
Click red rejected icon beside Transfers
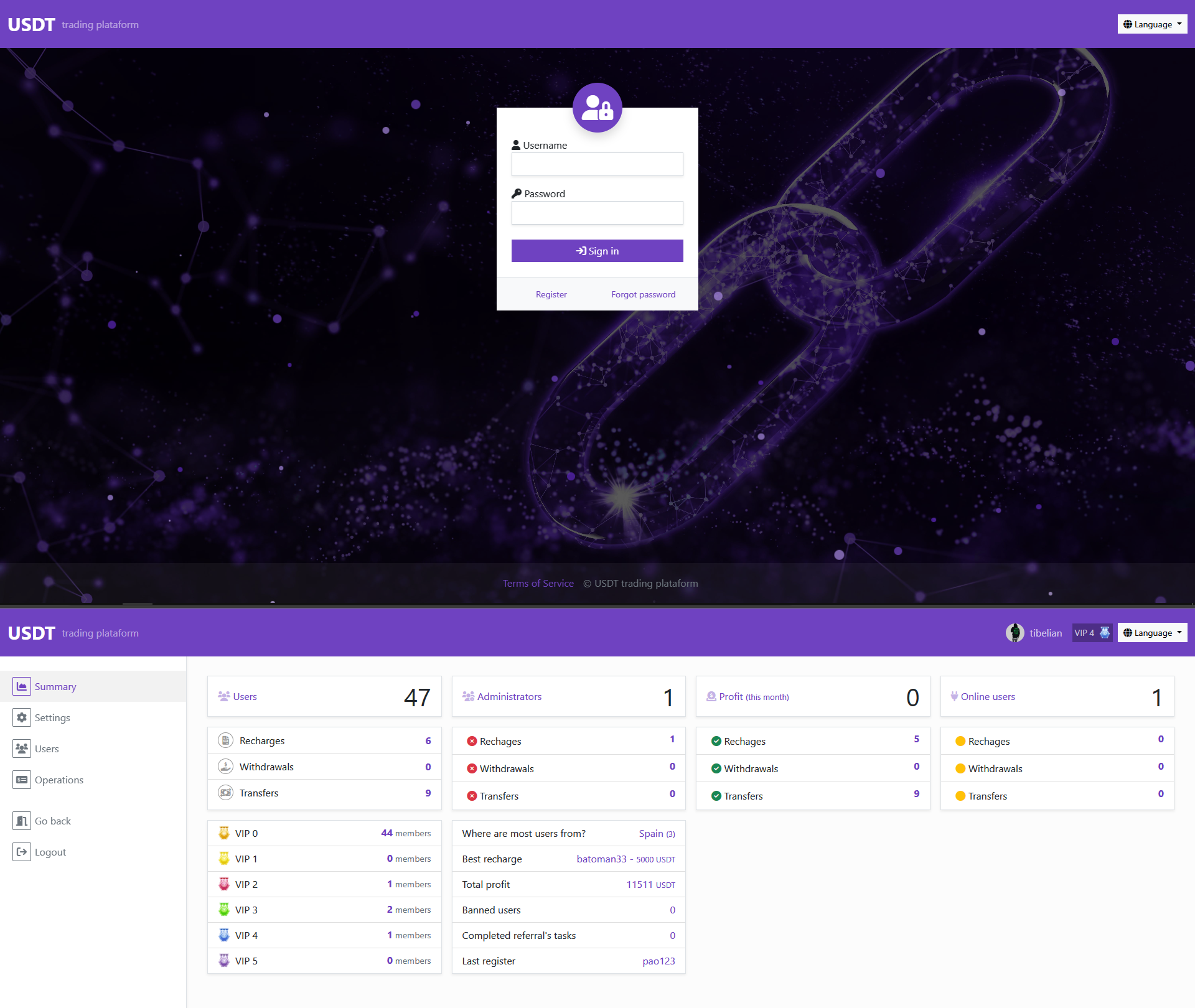472,796
